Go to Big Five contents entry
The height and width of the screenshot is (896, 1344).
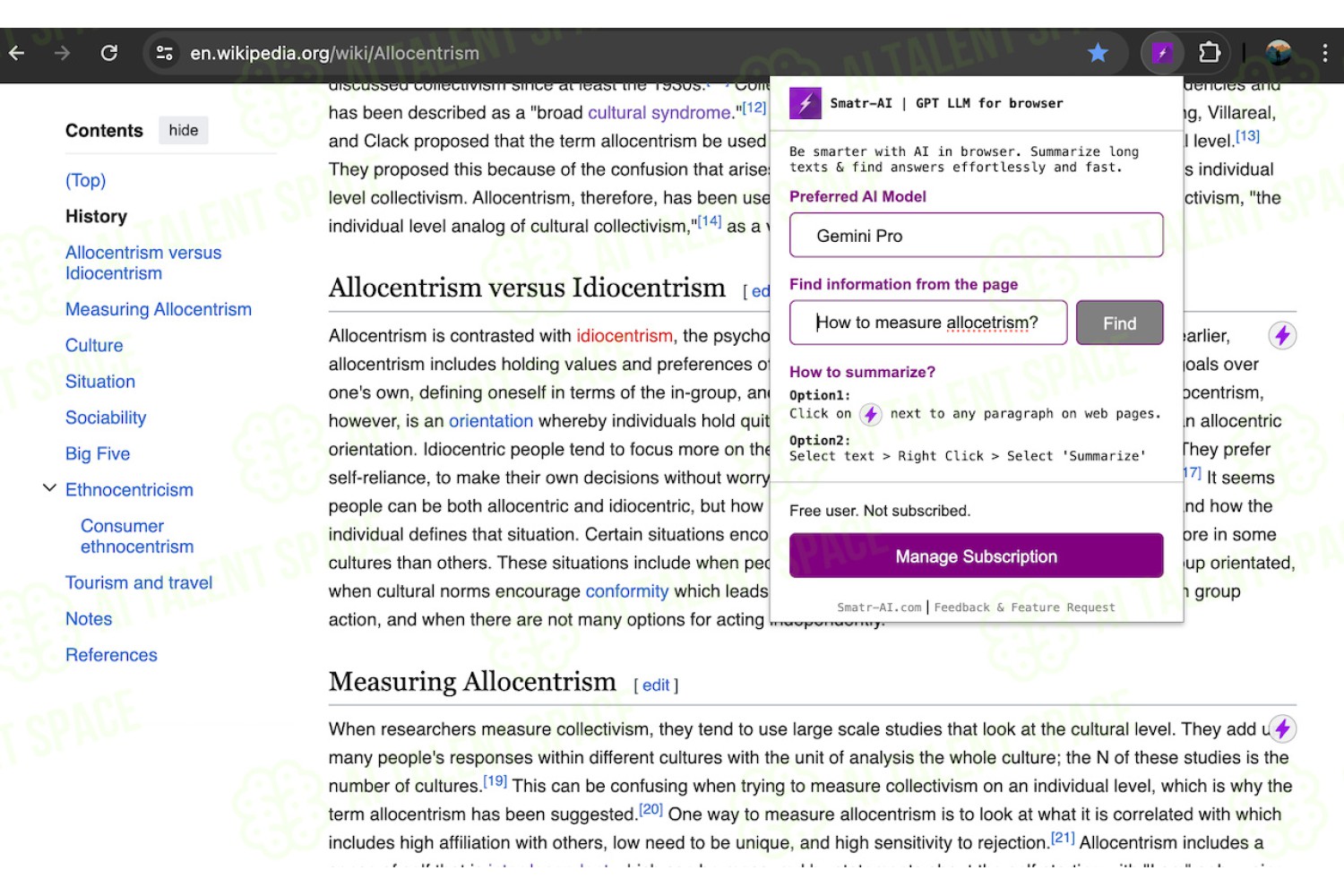coord(98,453)
